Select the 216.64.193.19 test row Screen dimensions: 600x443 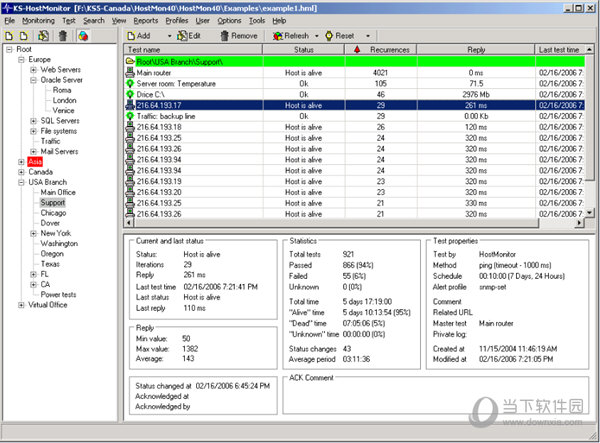click(x=354, y=181)
